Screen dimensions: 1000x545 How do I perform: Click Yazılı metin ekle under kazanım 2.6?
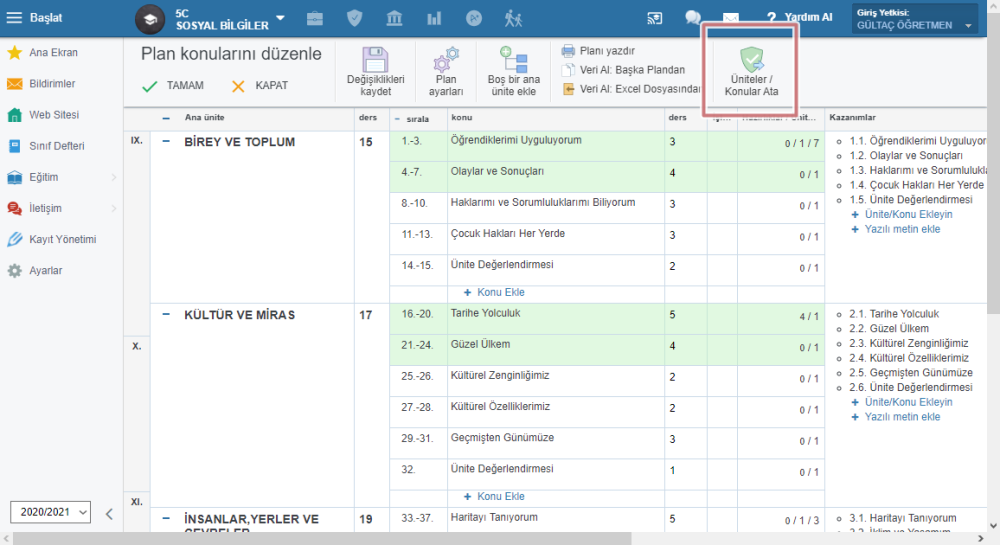(895, 416)
